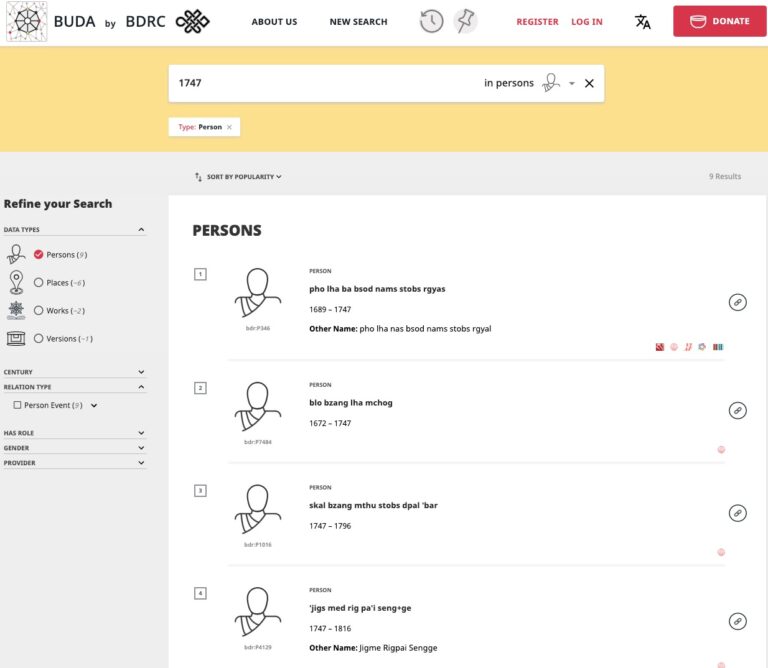
Task: Open the About Us menu
Action: 274,22
